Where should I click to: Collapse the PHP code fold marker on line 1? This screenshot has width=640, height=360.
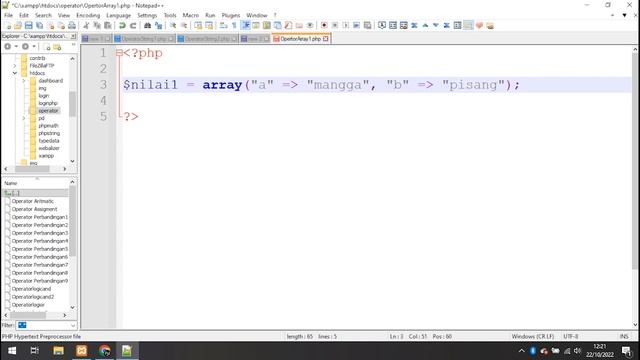point(119,53)
